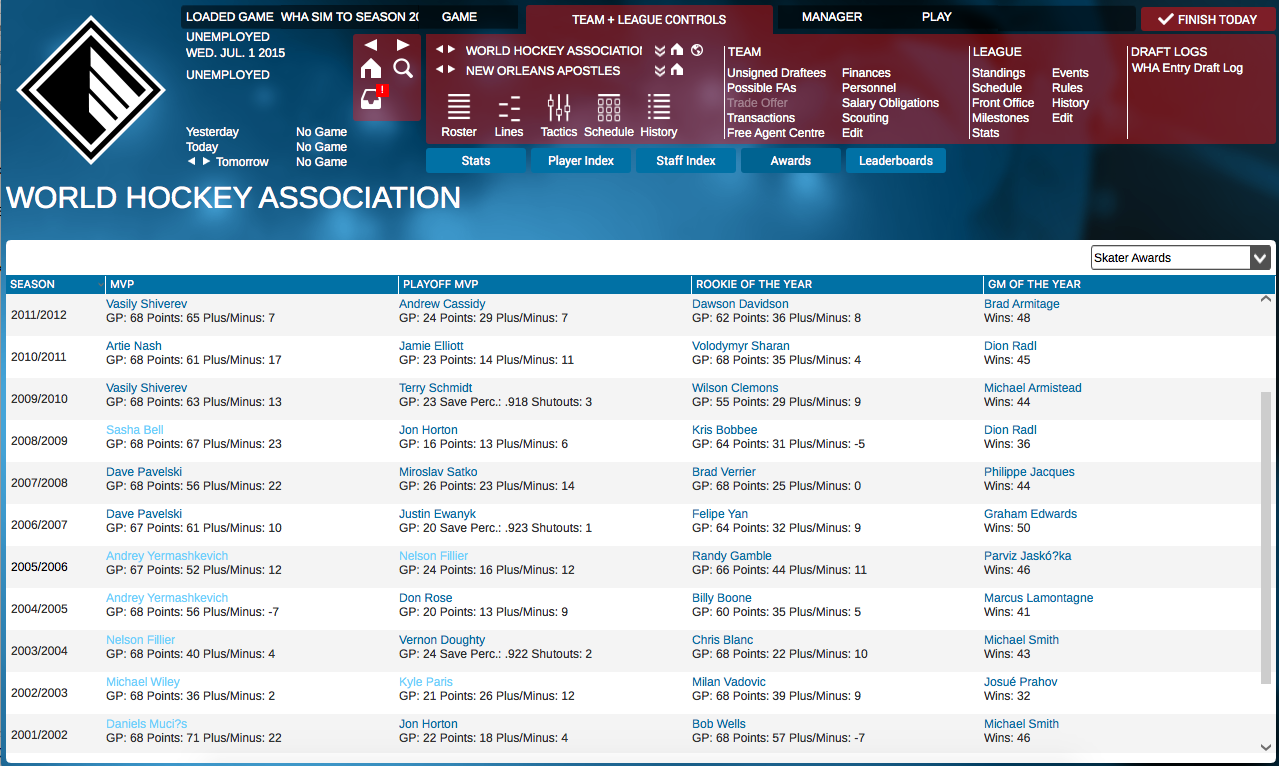Switch to the Leaderboards tab

pos(896,161)
